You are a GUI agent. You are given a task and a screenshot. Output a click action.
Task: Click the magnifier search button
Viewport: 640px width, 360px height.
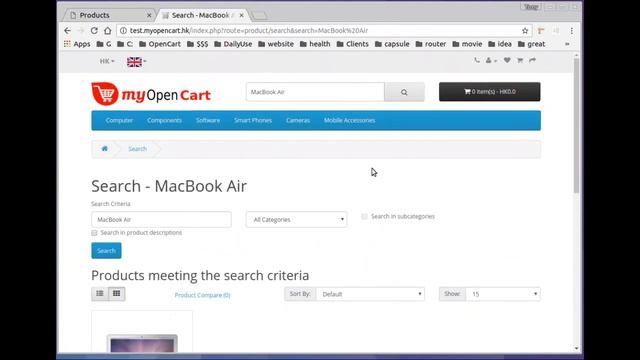point(404,92)
